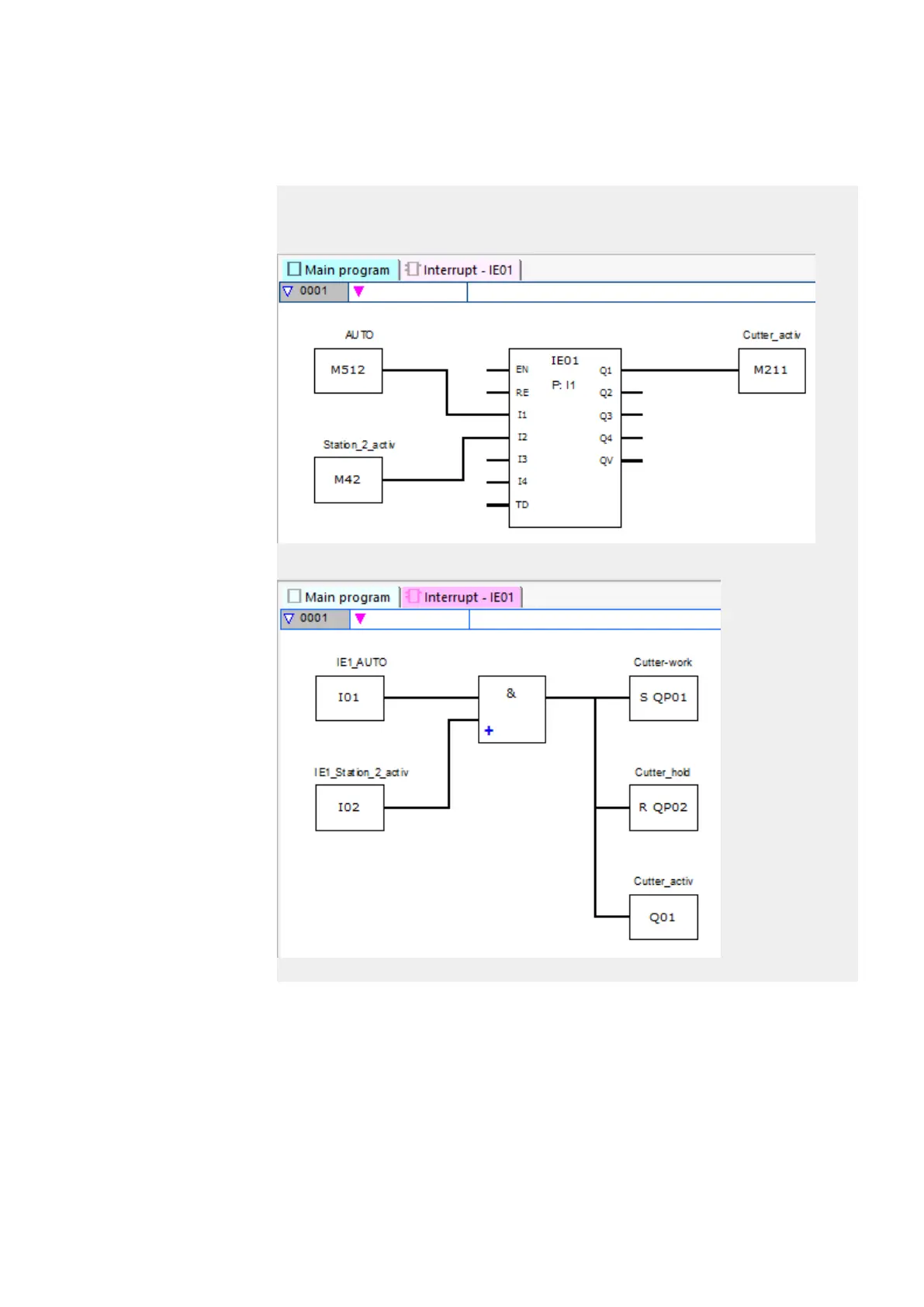Select the S QP01 Cutter-work block
Screen dimensions: 924x1307
[x=663, y=699]
